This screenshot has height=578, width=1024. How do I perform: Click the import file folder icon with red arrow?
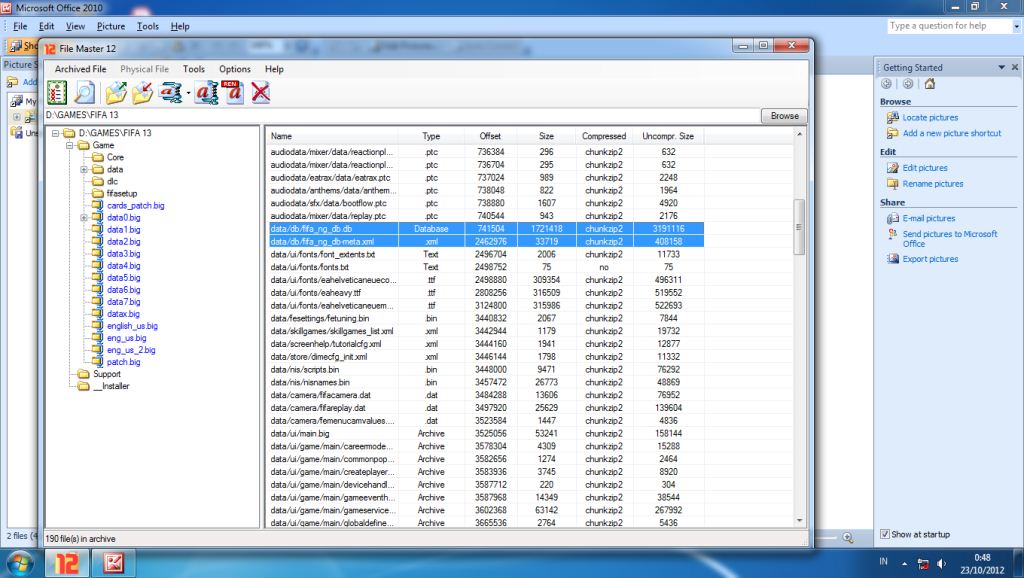[x=142, y=93]
